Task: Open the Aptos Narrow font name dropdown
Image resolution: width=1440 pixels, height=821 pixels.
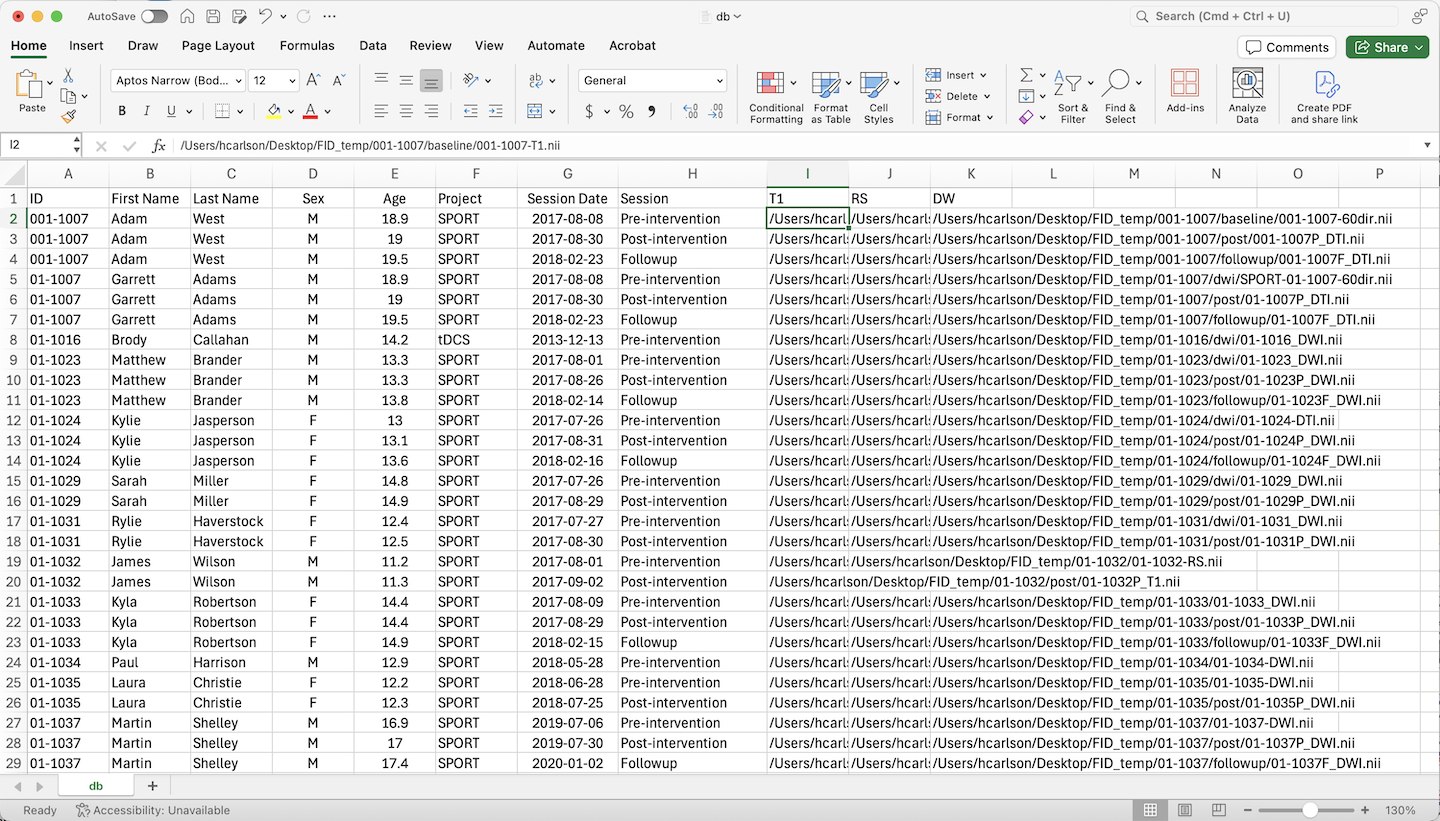Action: [x=237, y=81]
